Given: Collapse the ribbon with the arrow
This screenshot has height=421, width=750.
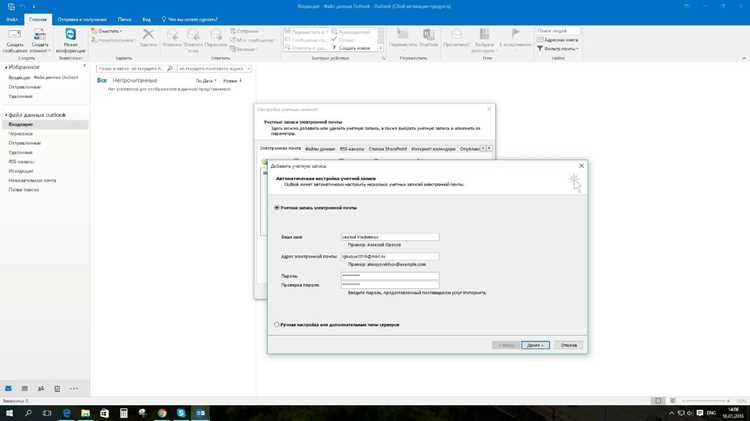Looking at the screenshot, I should click(x=744, y=58).
